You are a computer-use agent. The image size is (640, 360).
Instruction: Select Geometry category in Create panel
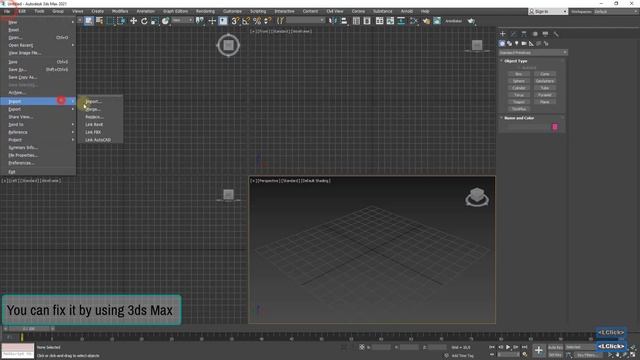point(502,43)
